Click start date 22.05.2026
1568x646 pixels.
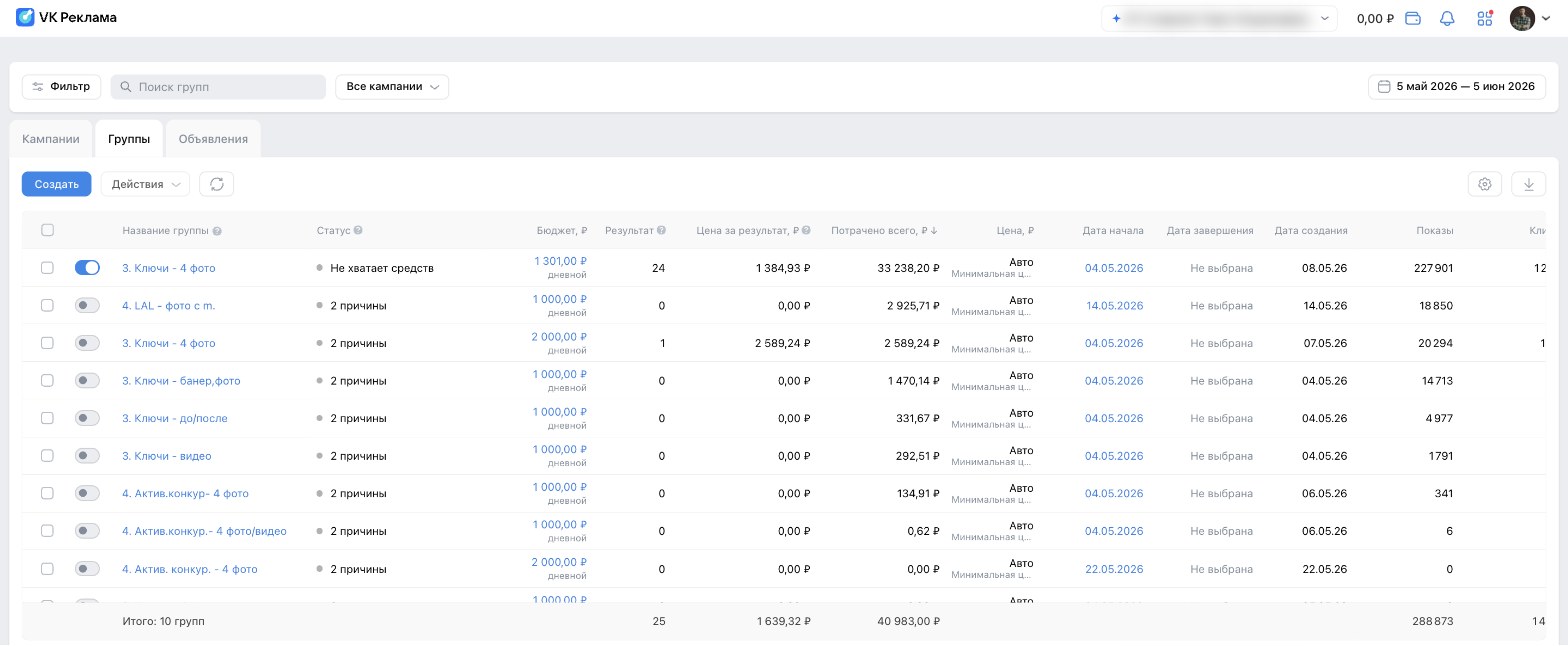click(1114, 569)
